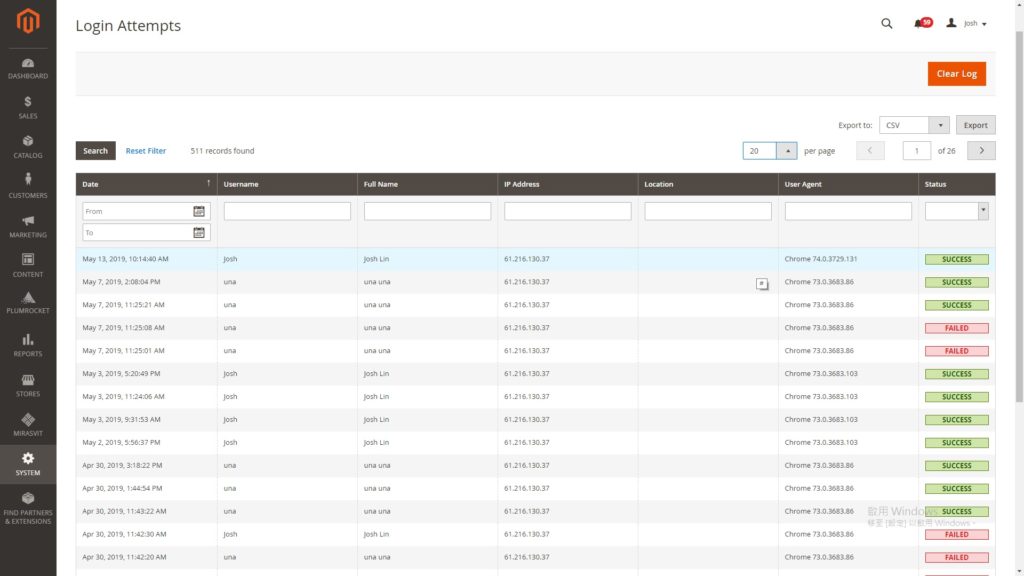Open the From date calendar picker
Screen dimensions: 1024x576
pyautogui.click(x=199, y=211)
